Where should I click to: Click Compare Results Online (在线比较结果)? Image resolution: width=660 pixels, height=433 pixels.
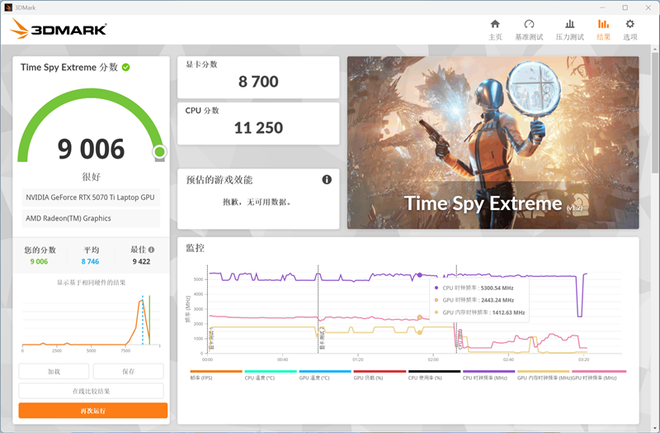[x=93, y=390]
